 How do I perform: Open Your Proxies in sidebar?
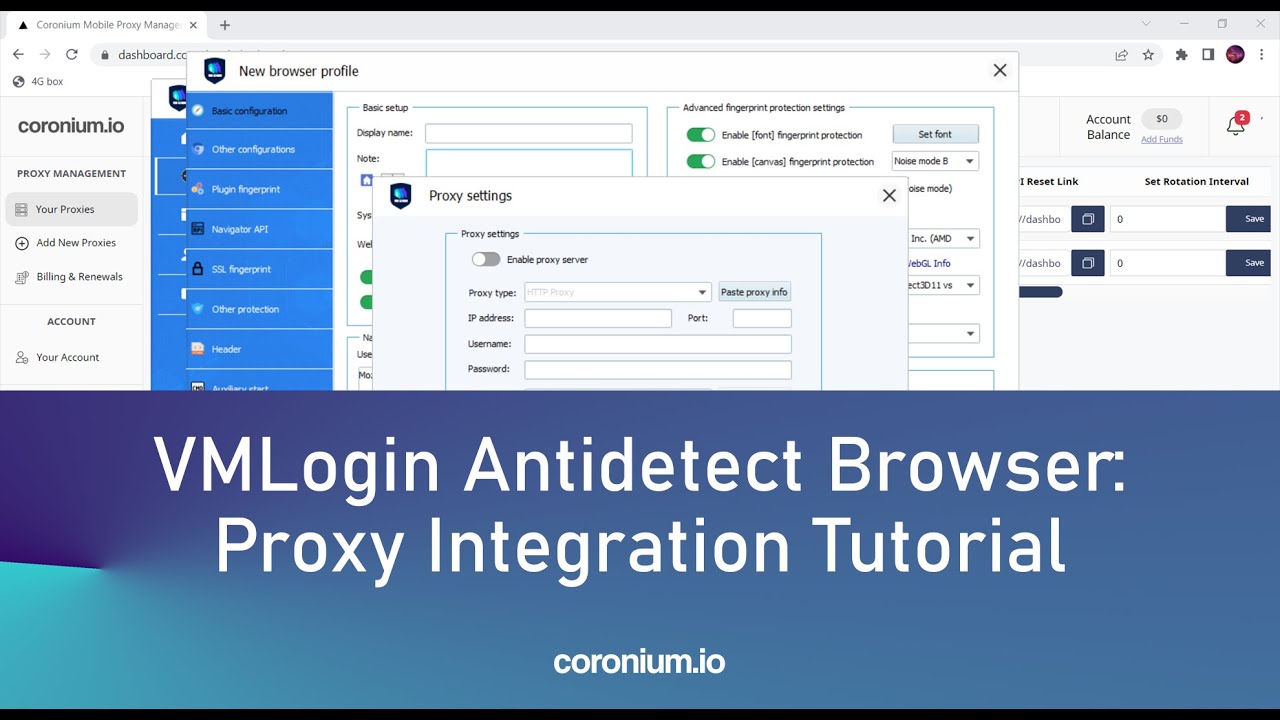tap(71, 209)
